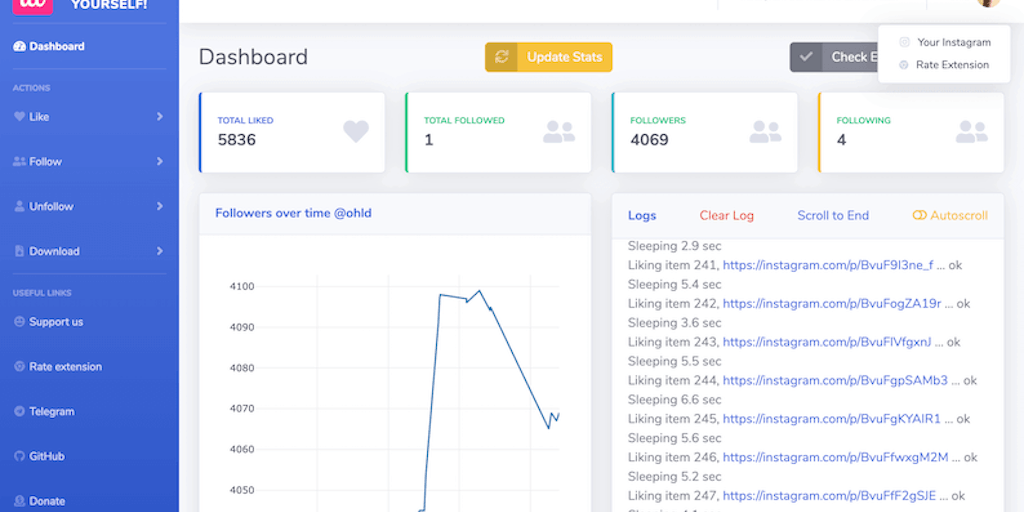Open the BvuFgKYAIR1 Instagram link
Viewport: 1024px width, 512px height.
(x=831, y=419)
